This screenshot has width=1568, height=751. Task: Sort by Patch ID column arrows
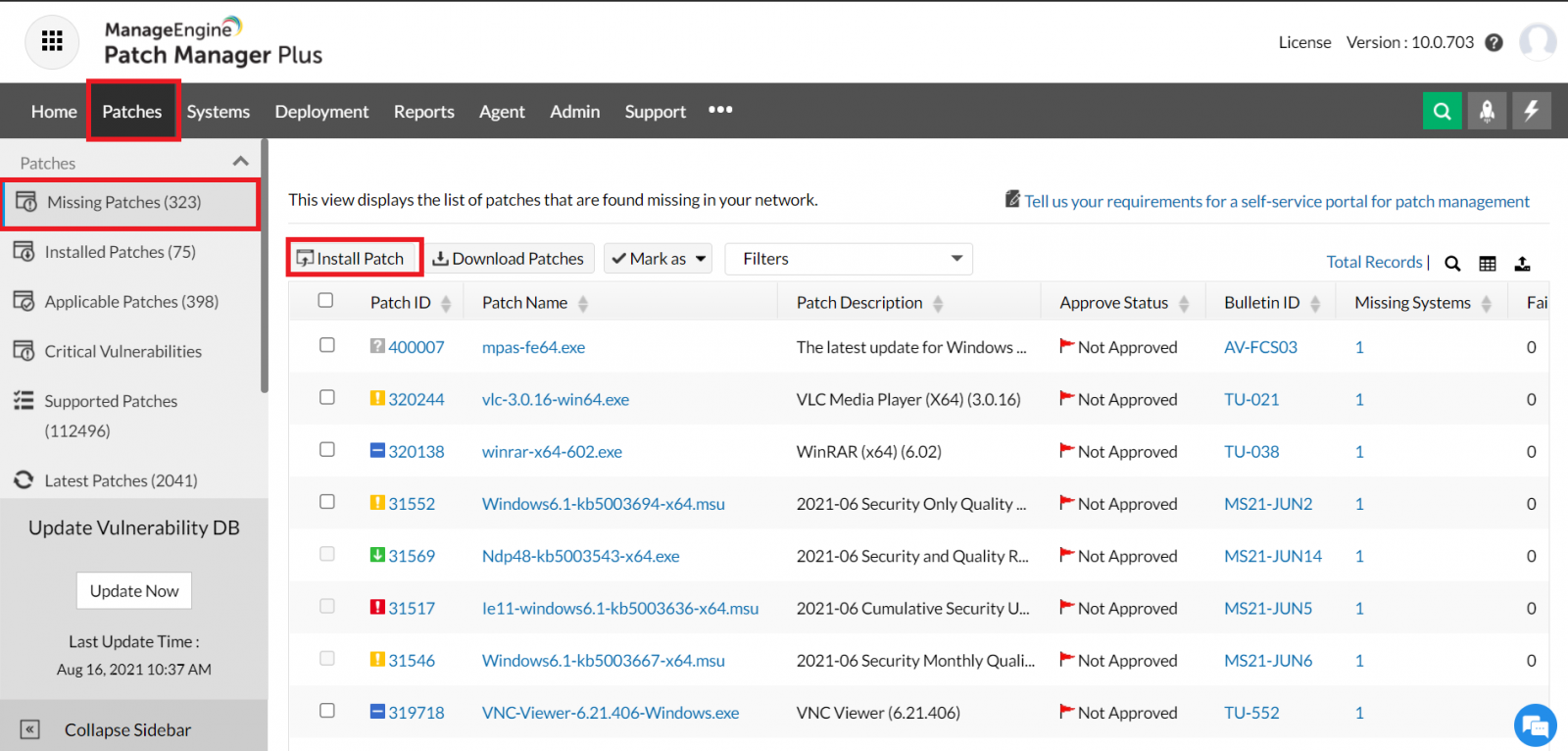[x=446, y=304]
